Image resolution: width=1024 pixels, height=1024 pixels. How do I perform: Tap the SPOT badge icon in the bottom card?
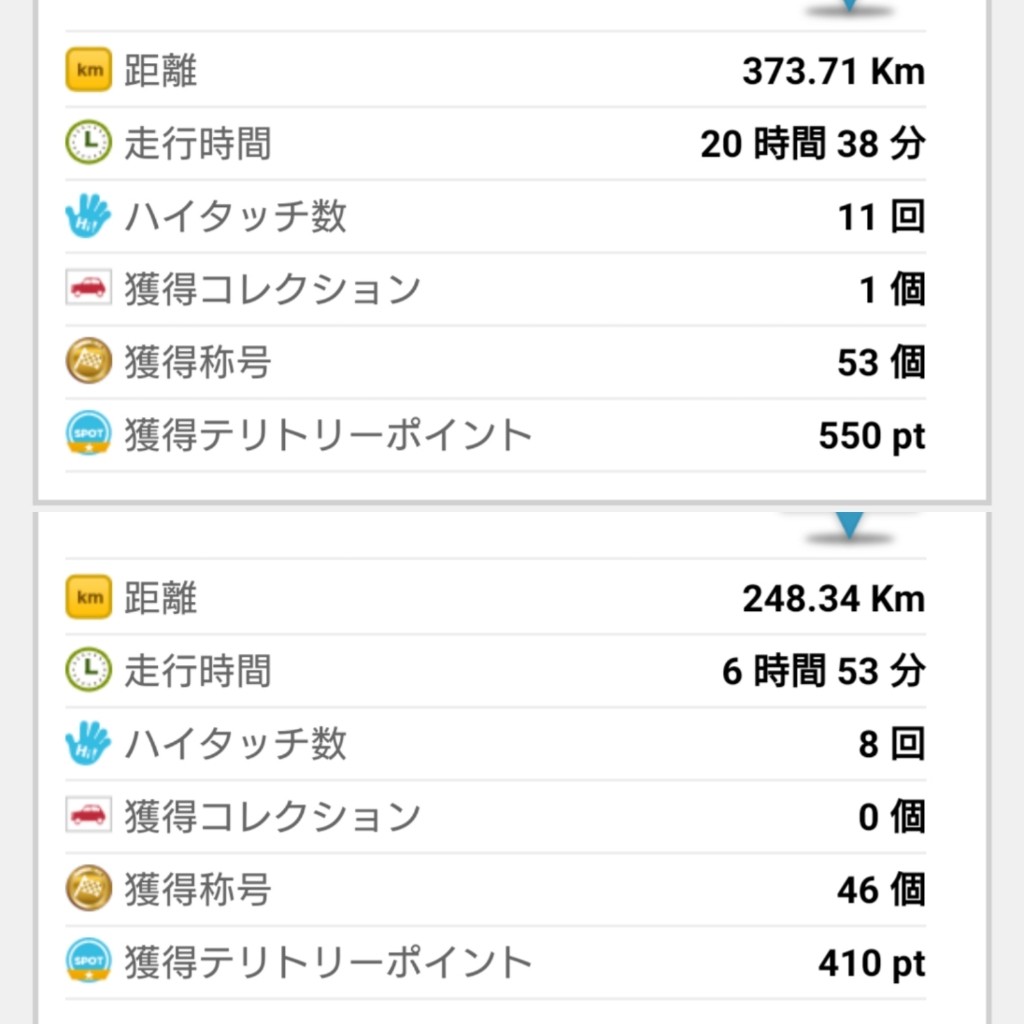click(x=89, y=961)
